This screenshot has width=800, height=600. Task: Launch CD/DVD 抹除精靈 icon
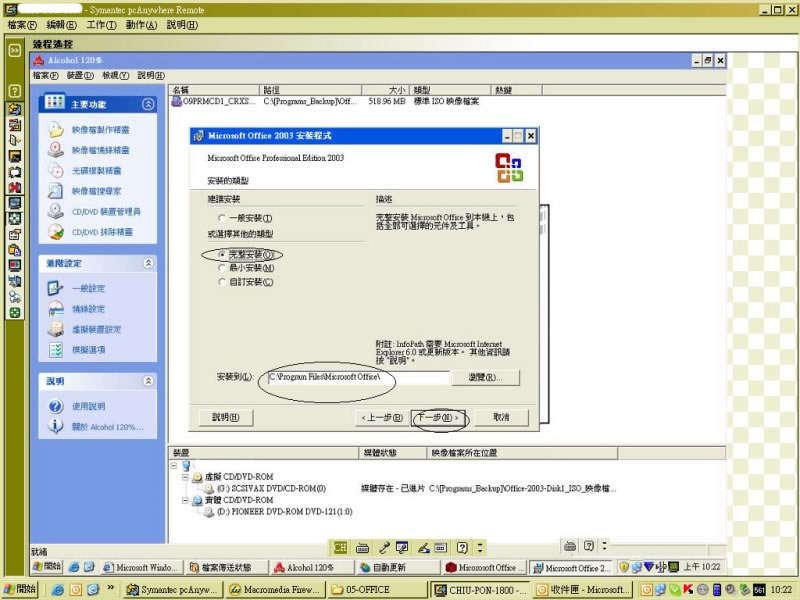[x=56, y=232]
